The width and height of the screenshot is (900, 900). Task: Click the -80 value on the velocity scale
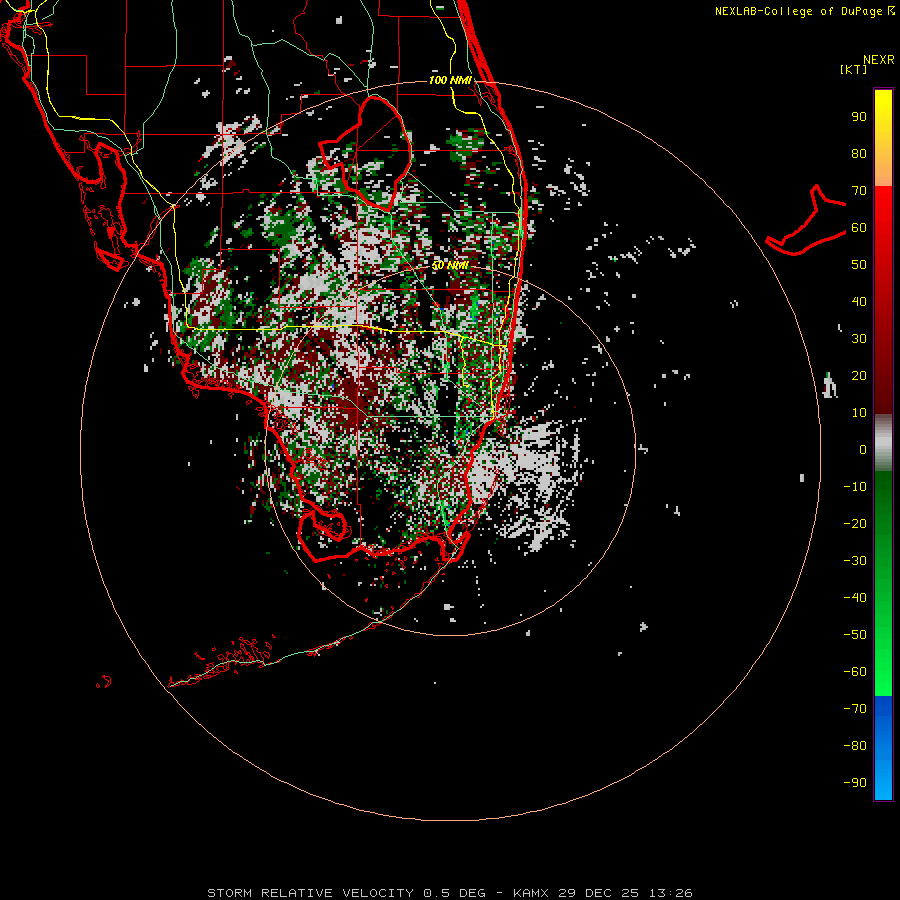pos(855,746)
